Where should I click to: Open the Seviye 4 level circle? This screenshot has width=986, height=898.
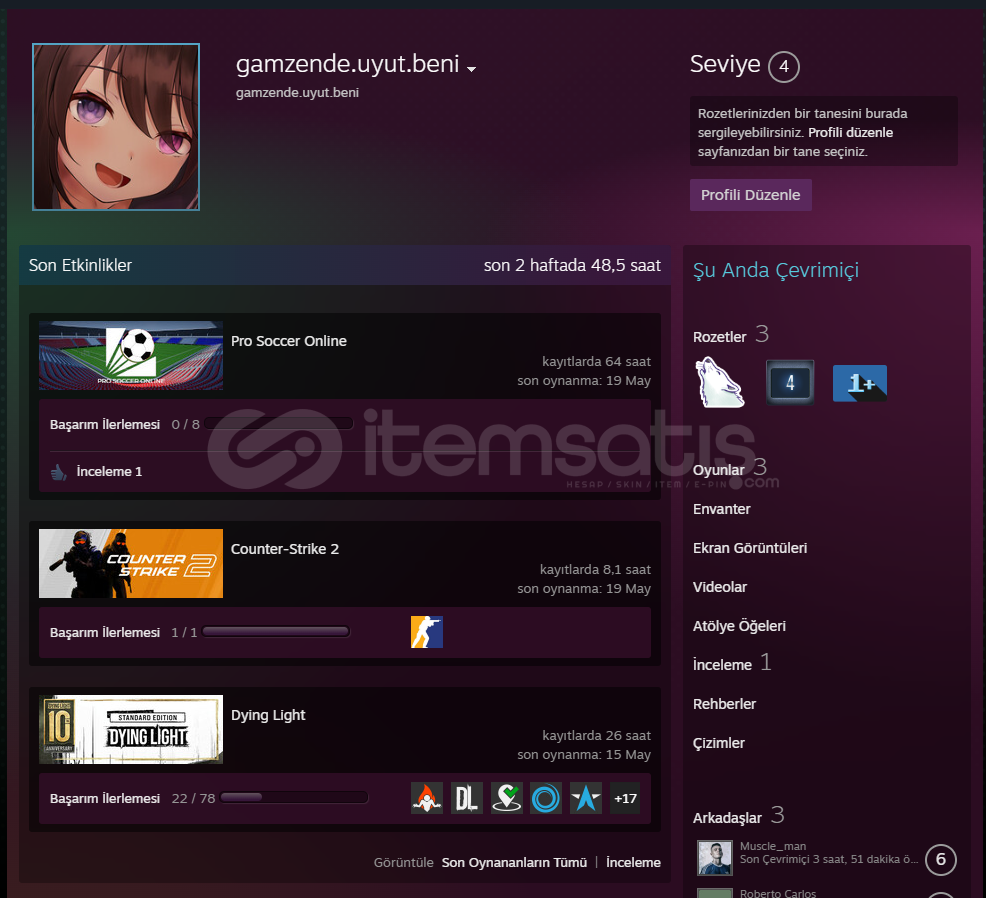coord(784,66)
